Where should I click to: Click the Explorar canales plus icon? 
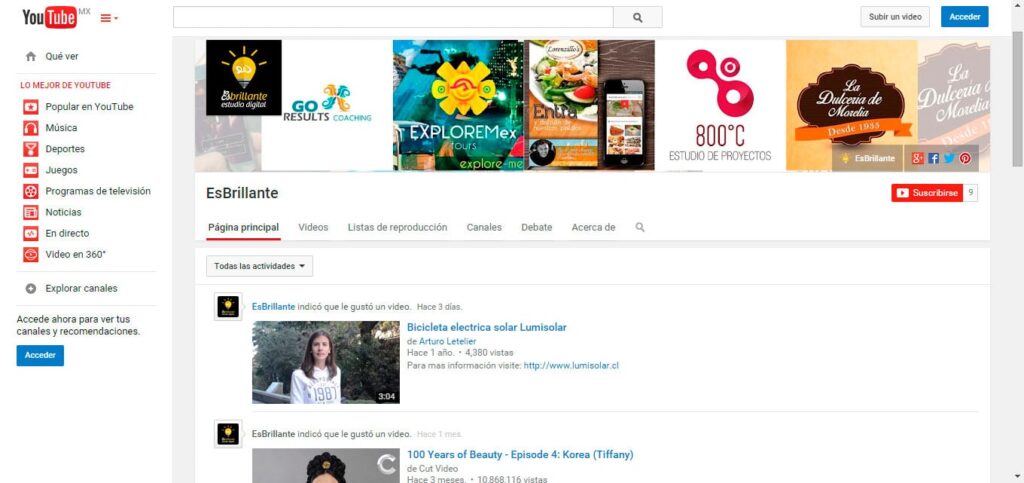pyautogui.click(x=30, y=288)
